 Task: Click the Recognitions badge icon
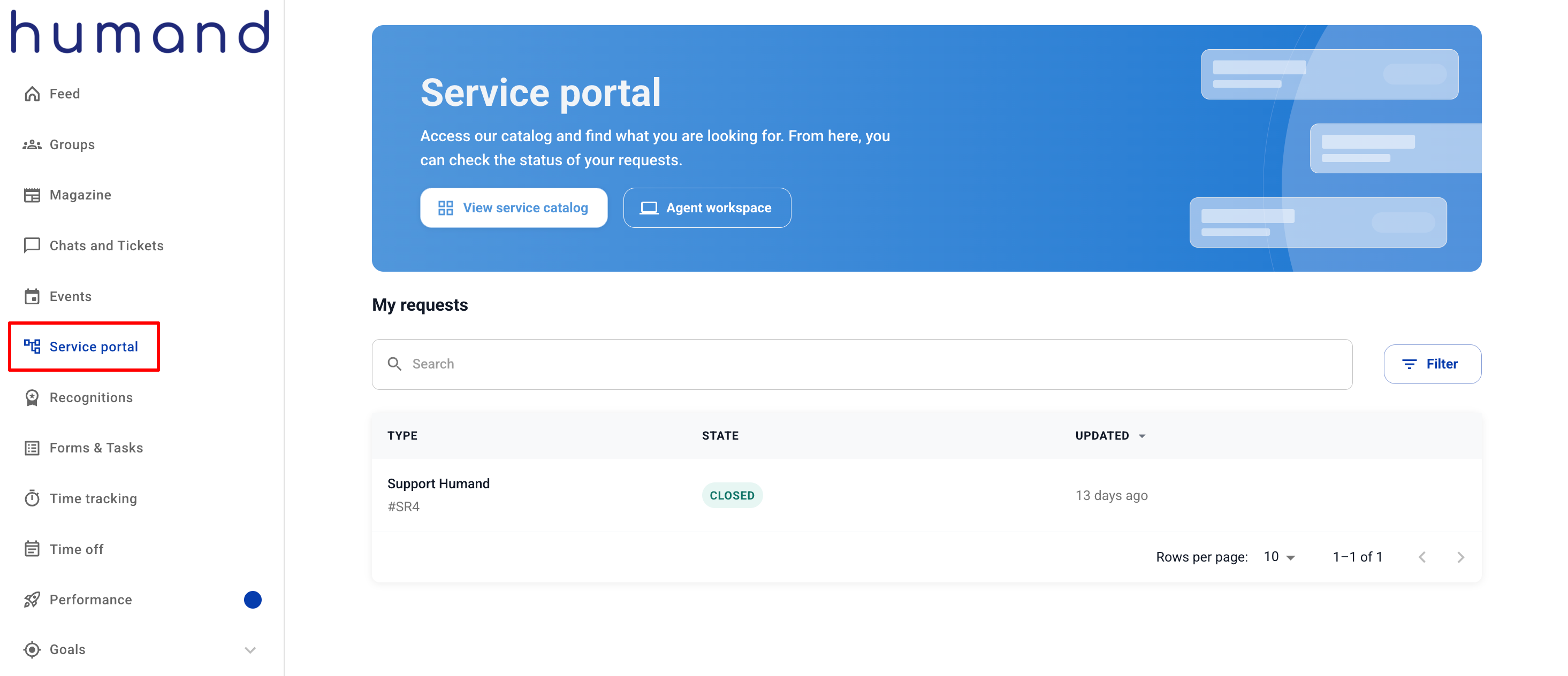click(x=32, y=397)
